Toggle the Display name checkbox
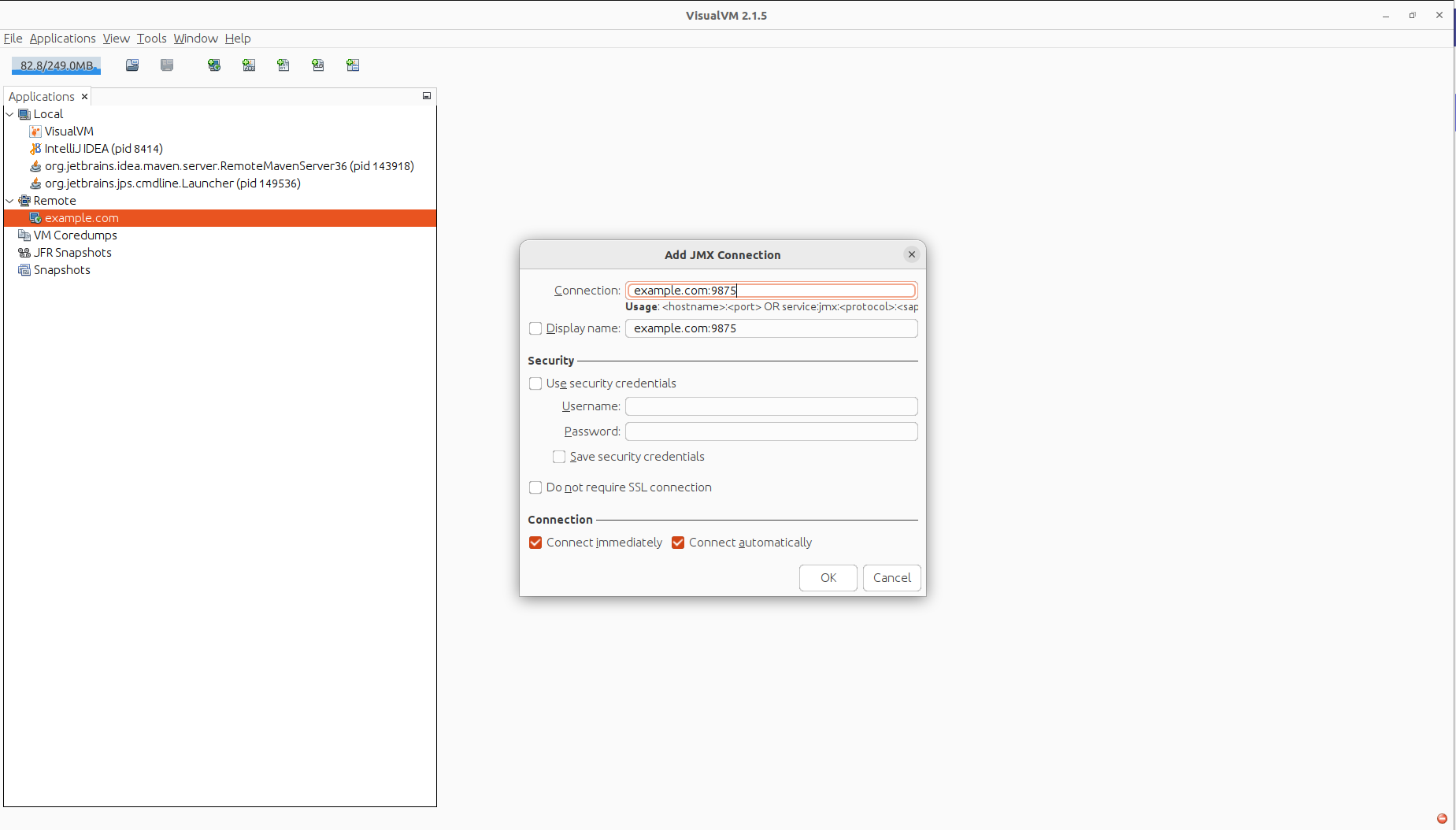This screenshot has height=830, width=1456. pyautogui.click(x=535, y=328)
